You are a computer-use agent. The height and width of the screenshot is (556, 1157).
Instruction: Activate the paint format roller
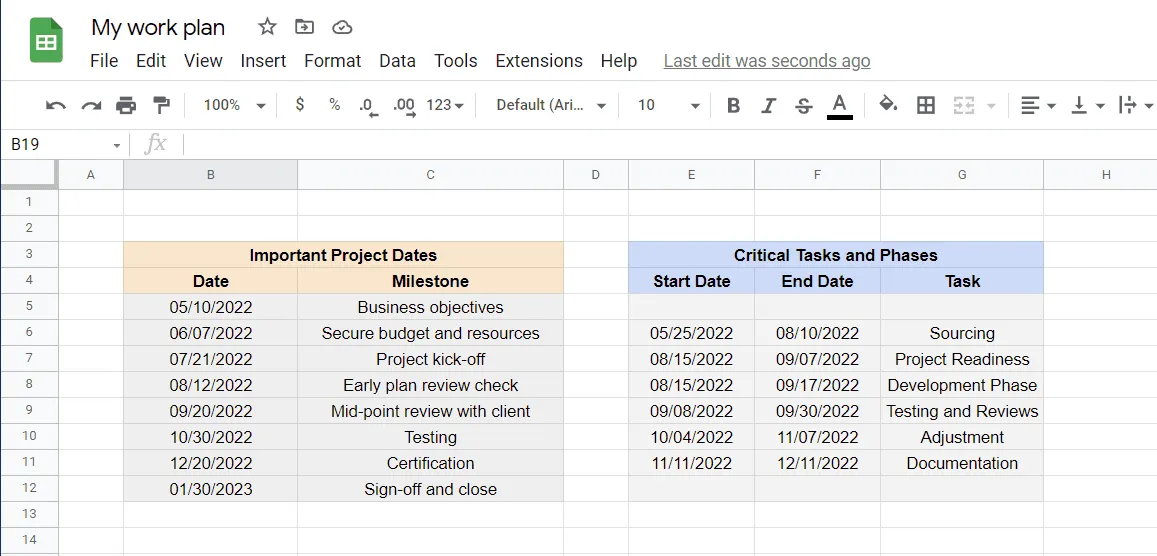(x=161, y=105)
